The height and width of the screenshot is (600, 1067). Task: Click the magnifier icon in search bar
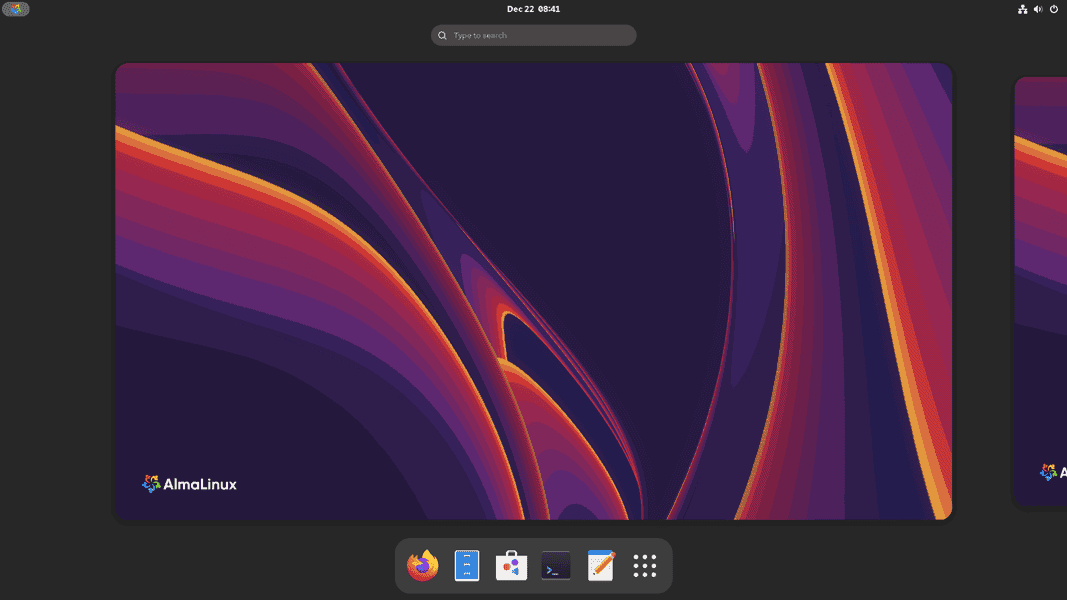point(442,35)
